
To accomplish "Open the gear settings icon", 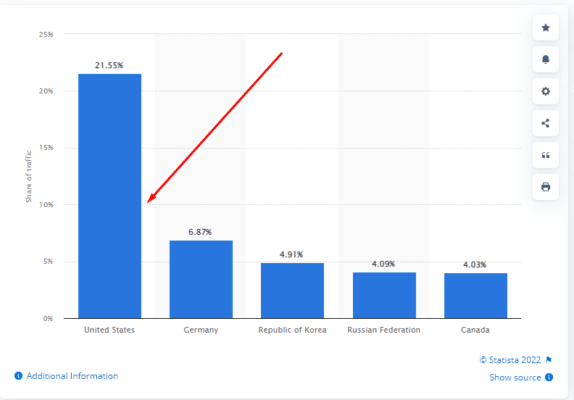I will 545,91.
